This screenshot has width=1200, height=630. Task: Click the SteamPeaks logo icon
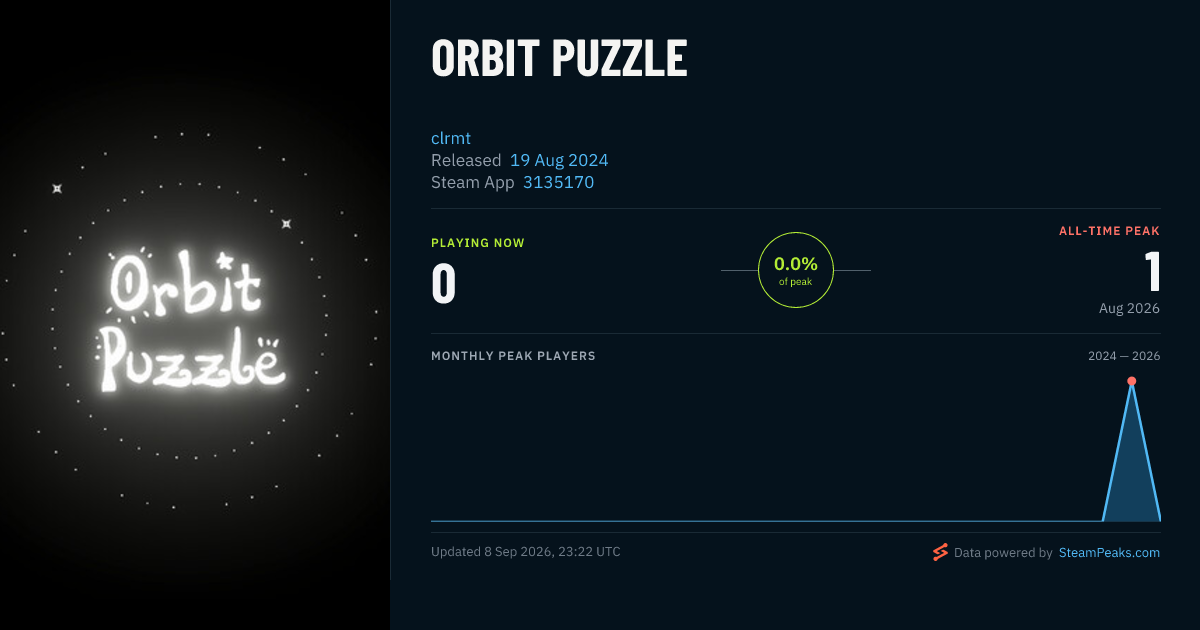940,552
